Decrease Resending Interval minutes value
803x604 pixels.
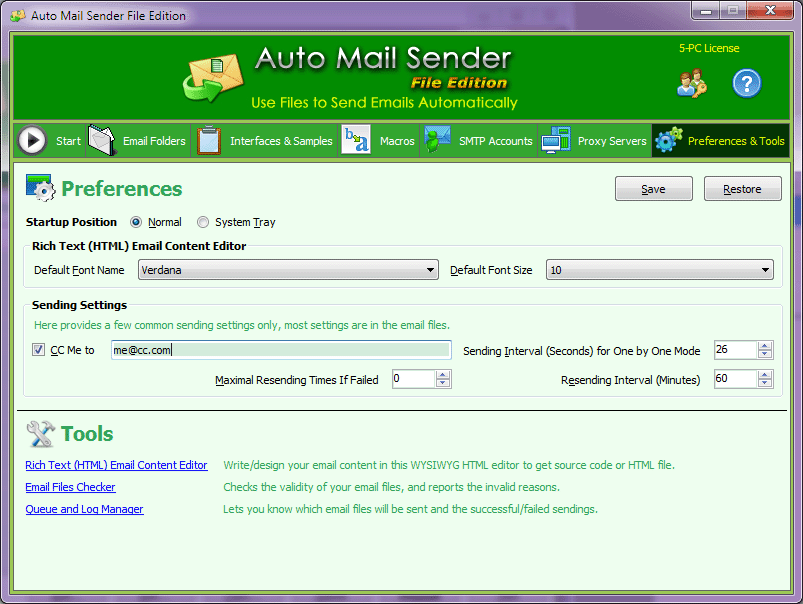pyautogui.click(x=765, y=384)
